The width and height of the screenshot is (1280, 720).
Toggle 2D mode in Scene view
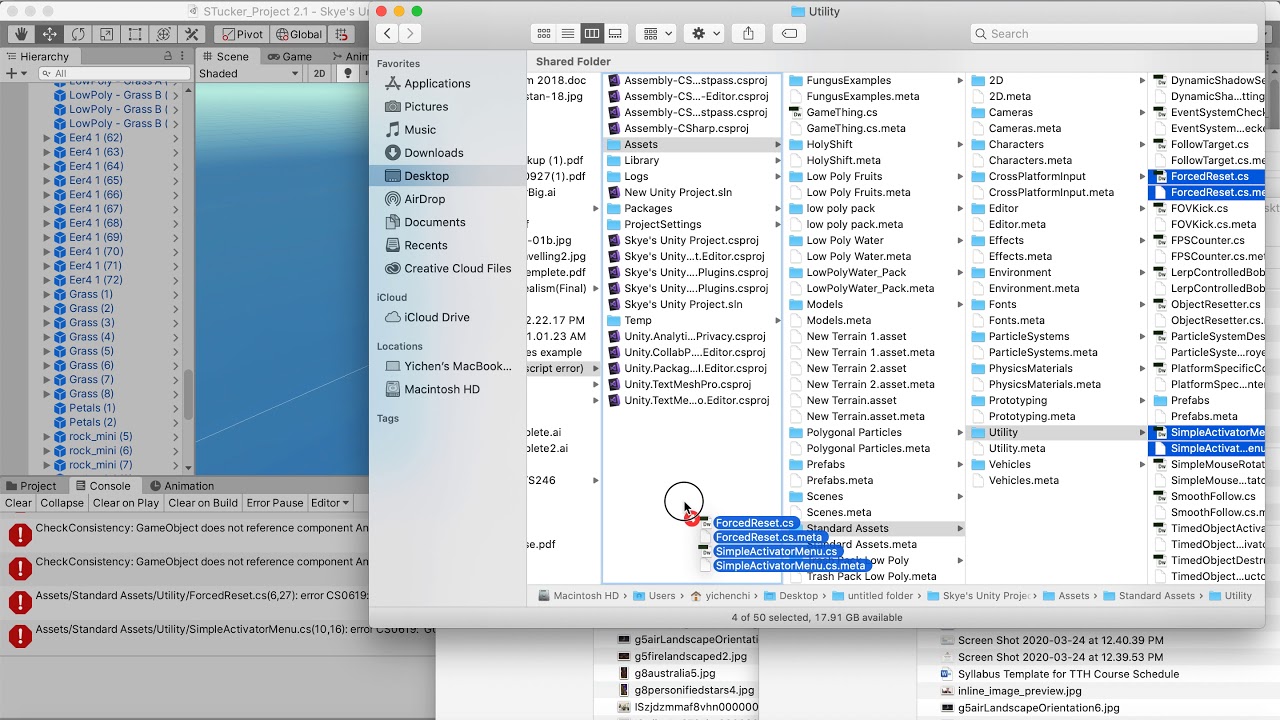320,73
